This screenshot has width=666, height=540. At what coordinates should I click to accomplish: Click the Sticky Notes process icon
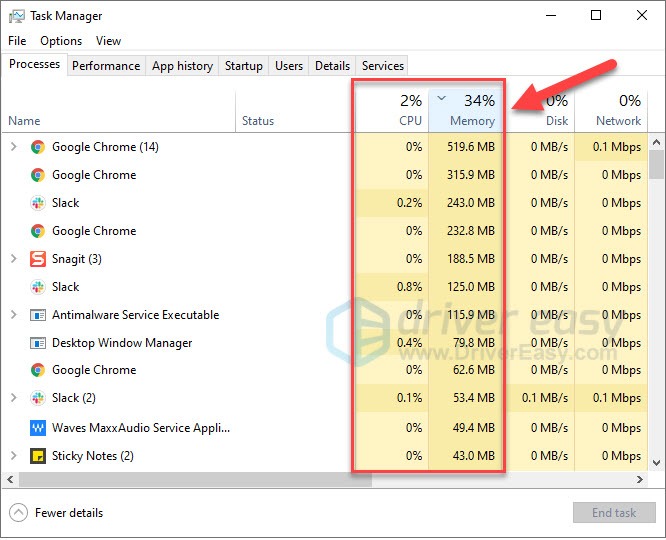[x=38, y=456]
